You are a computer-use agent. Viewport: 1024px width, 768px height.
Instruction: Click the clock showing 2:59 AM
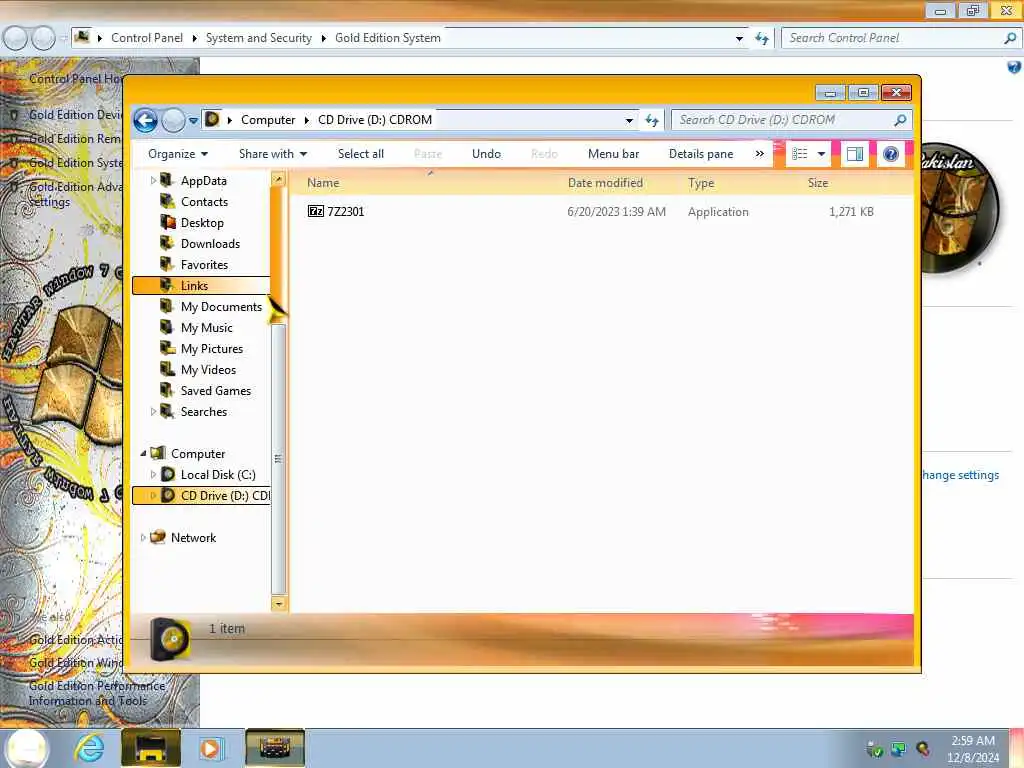pos(973,741)
